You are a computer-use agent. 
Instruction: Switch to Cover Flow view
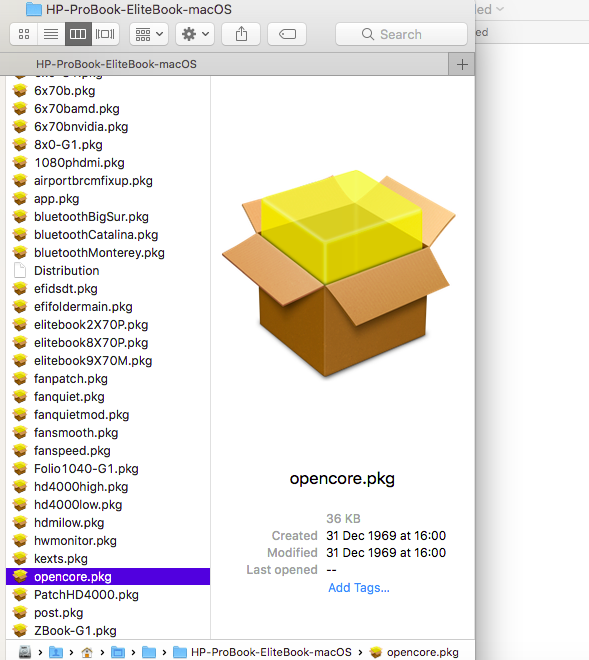[x=105, y=34]
